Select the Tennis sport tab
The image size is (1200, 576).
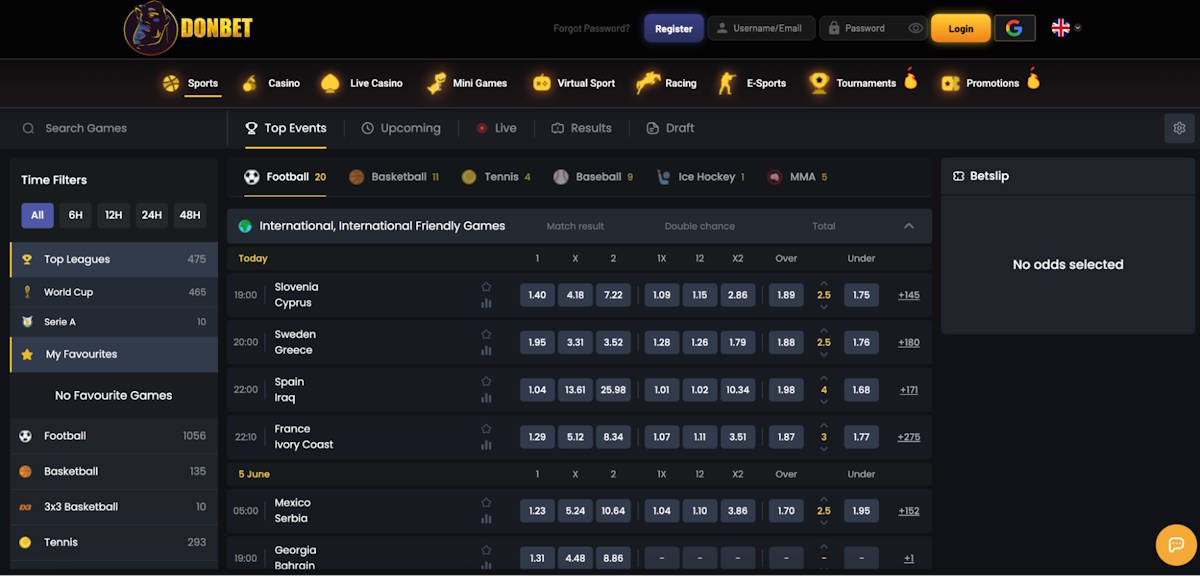pyautogui.click(x=496, y=177)
